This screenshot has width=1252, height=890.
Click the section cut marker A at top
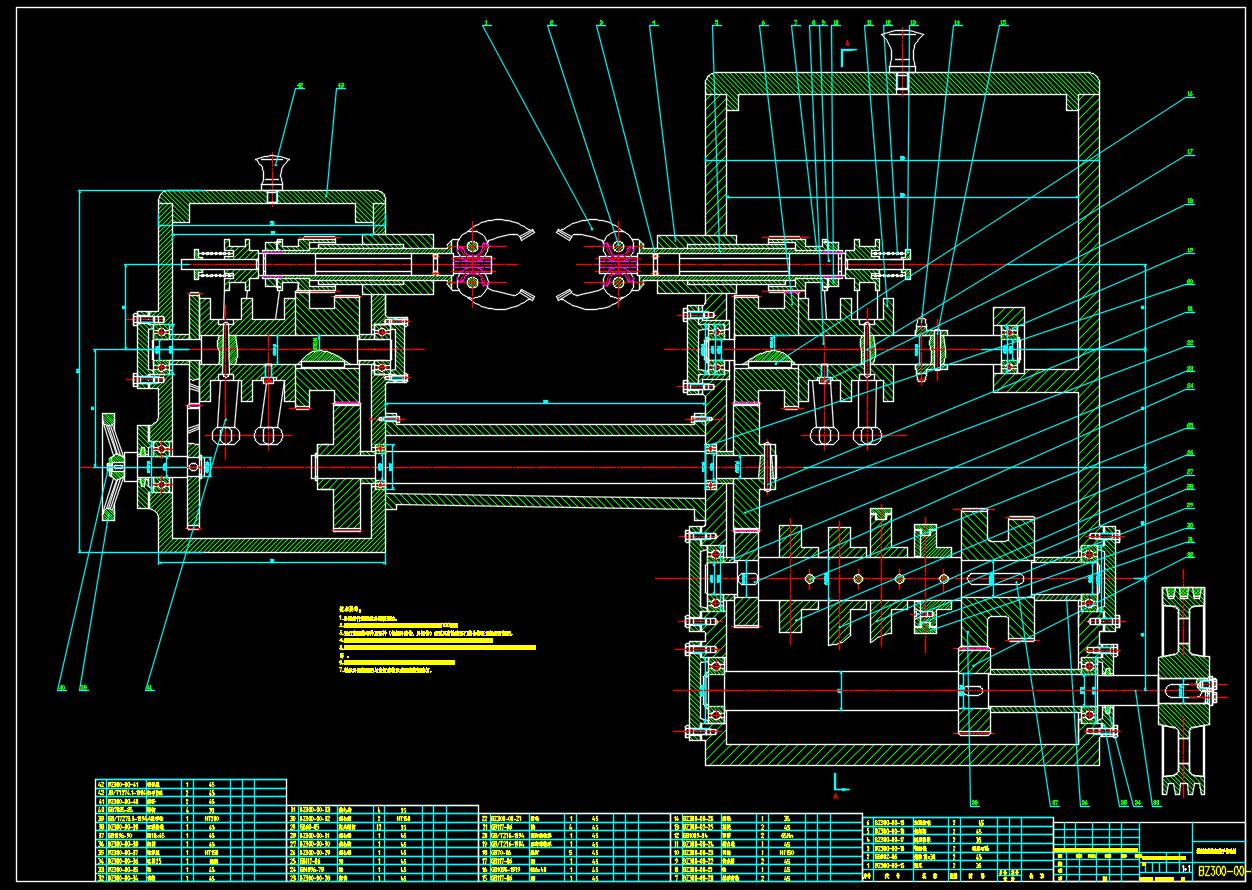[x=848, y=55]
